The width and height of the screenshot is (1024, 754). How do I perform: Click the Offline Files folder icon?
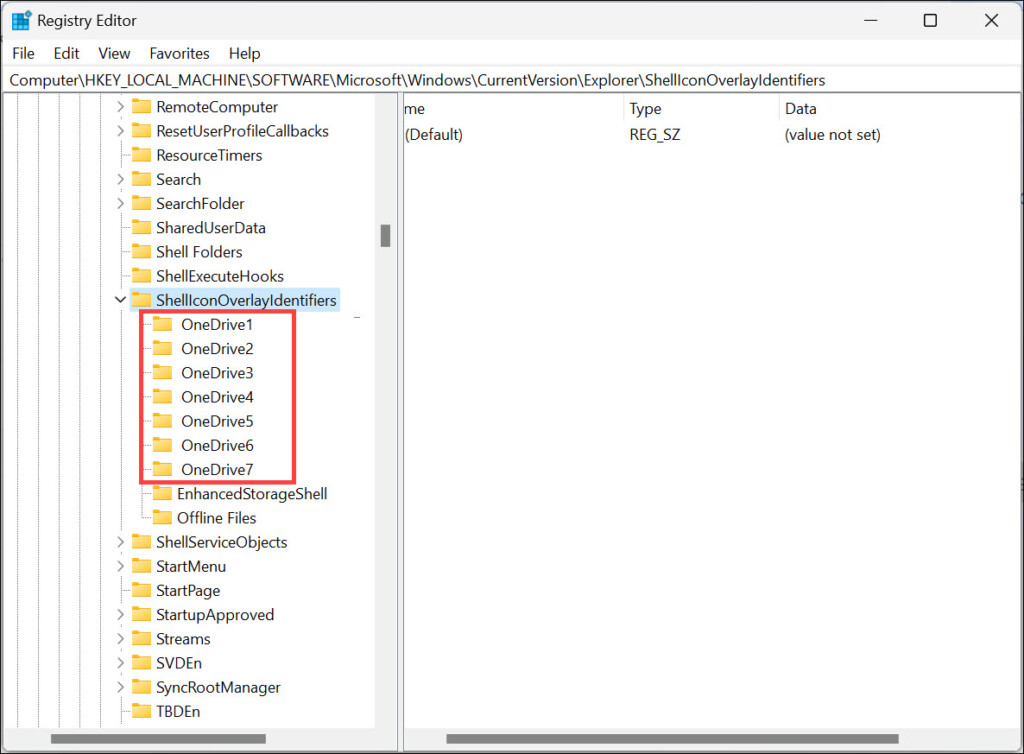tap(163, 518)
